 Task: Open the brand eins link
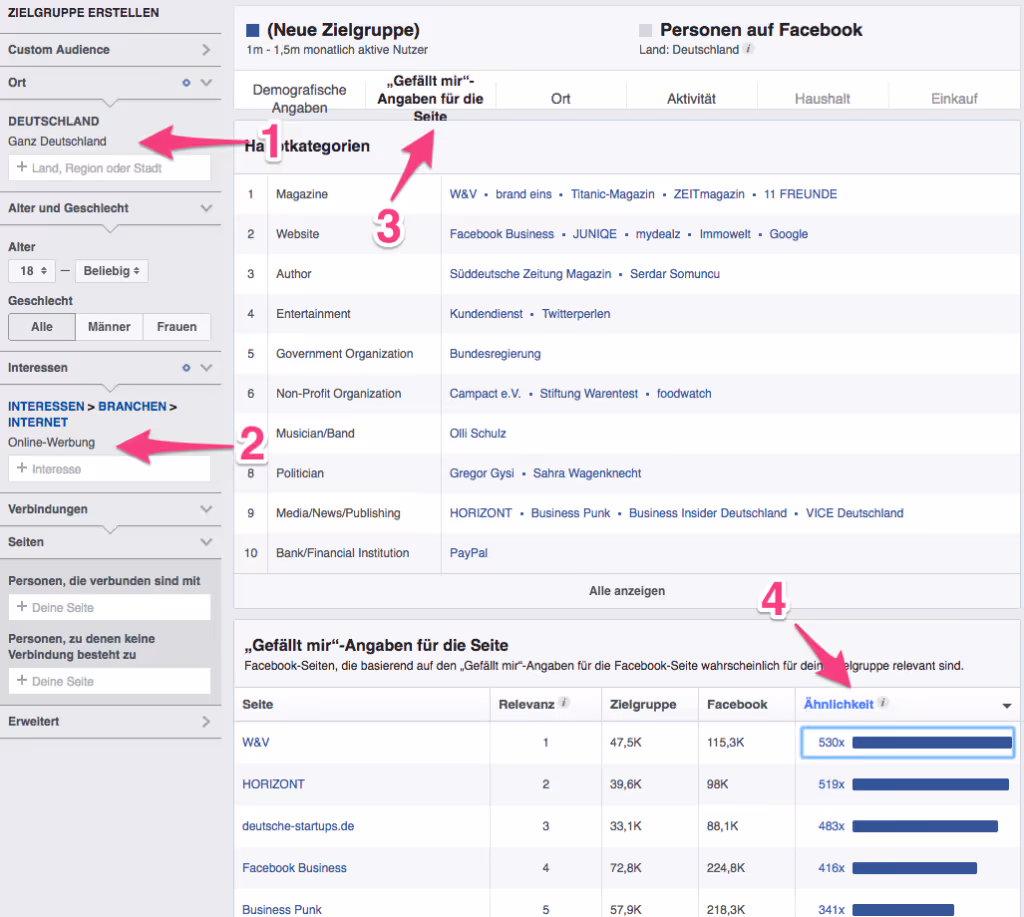[524, 194]
